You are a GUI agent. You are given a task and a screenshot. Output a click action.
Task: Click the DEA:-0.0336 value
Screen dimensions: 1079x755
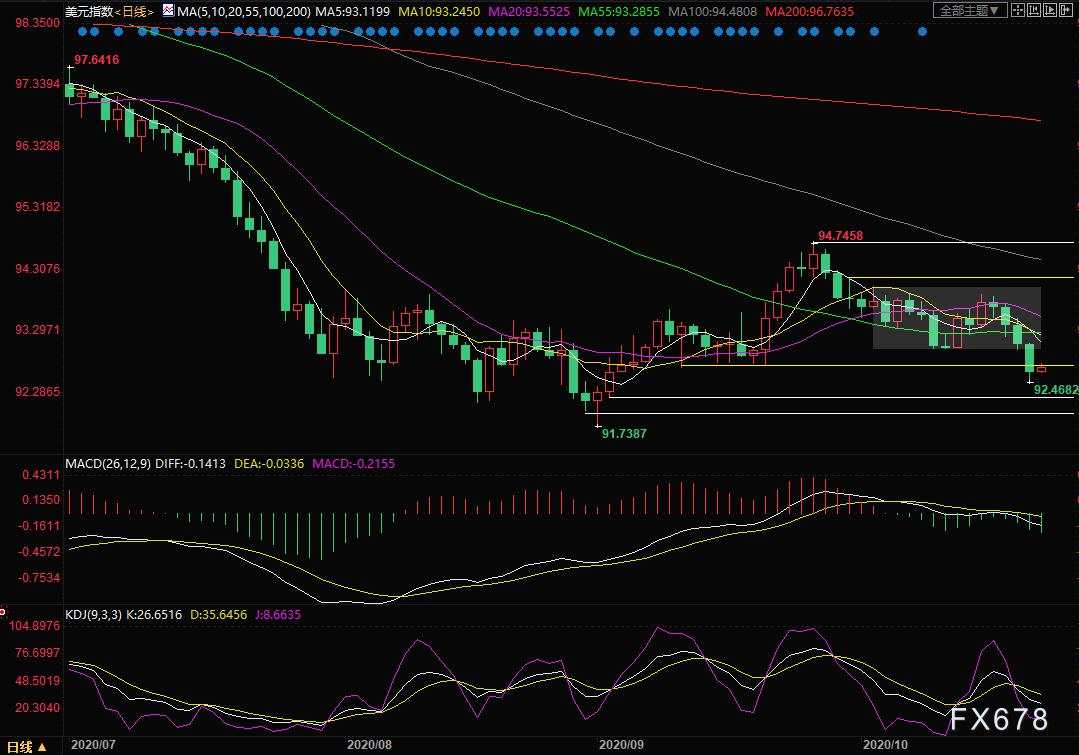[x=269, y=464]
